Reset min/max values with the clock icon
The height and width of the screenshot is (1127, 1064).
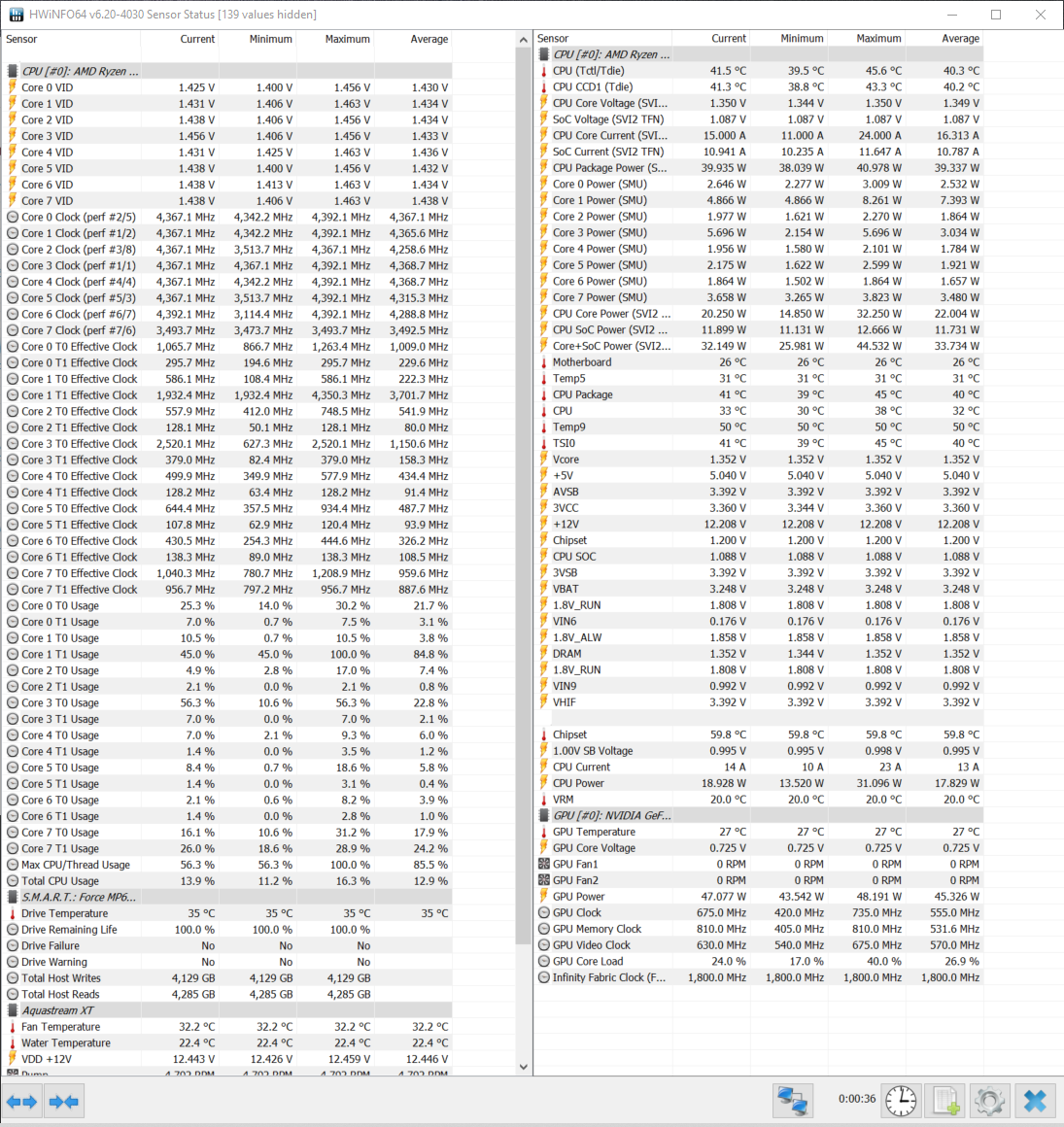(901, 1101)
